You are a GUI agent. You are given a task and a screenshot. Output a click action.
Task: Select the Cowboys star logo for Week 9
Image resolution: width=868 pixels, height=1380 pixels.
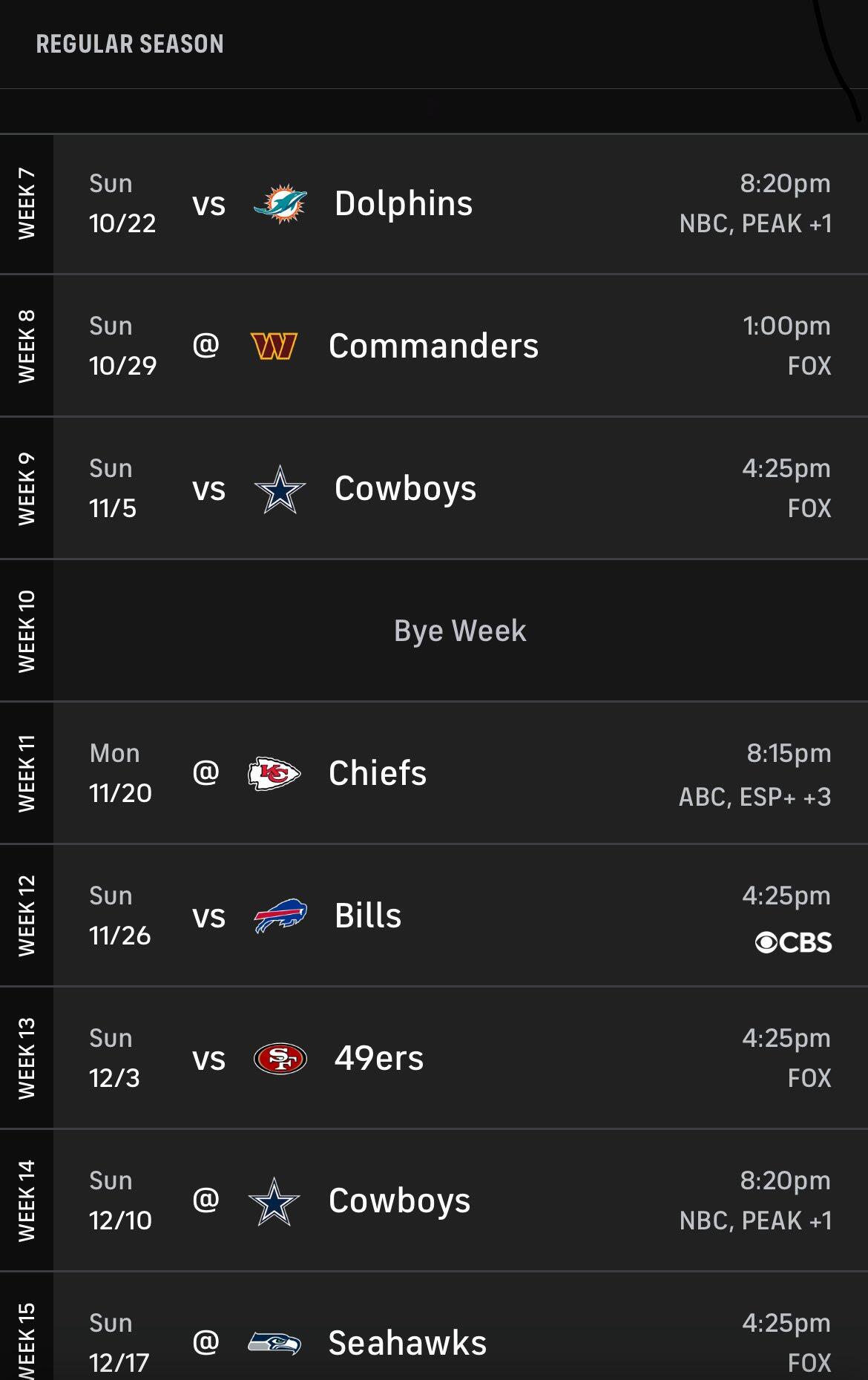click(x=280, y=490)
